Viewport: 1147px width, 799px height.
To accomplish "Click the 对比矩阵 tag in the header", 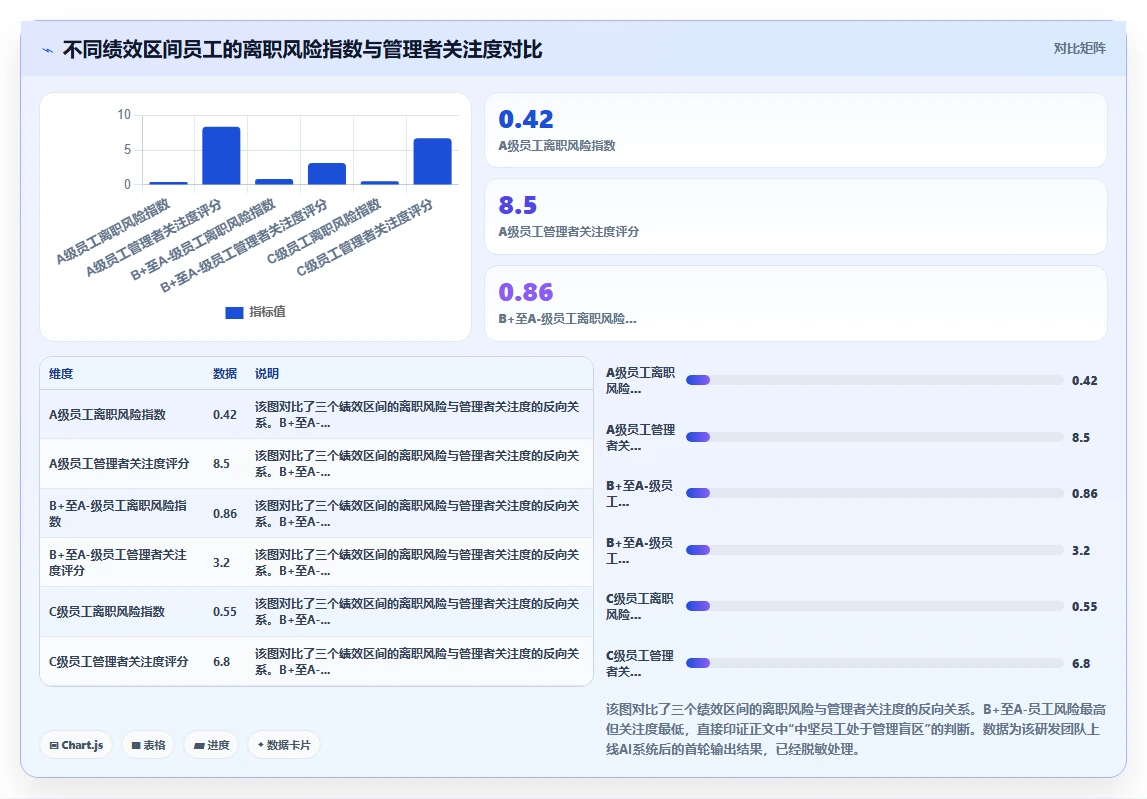I will 1079,48.
